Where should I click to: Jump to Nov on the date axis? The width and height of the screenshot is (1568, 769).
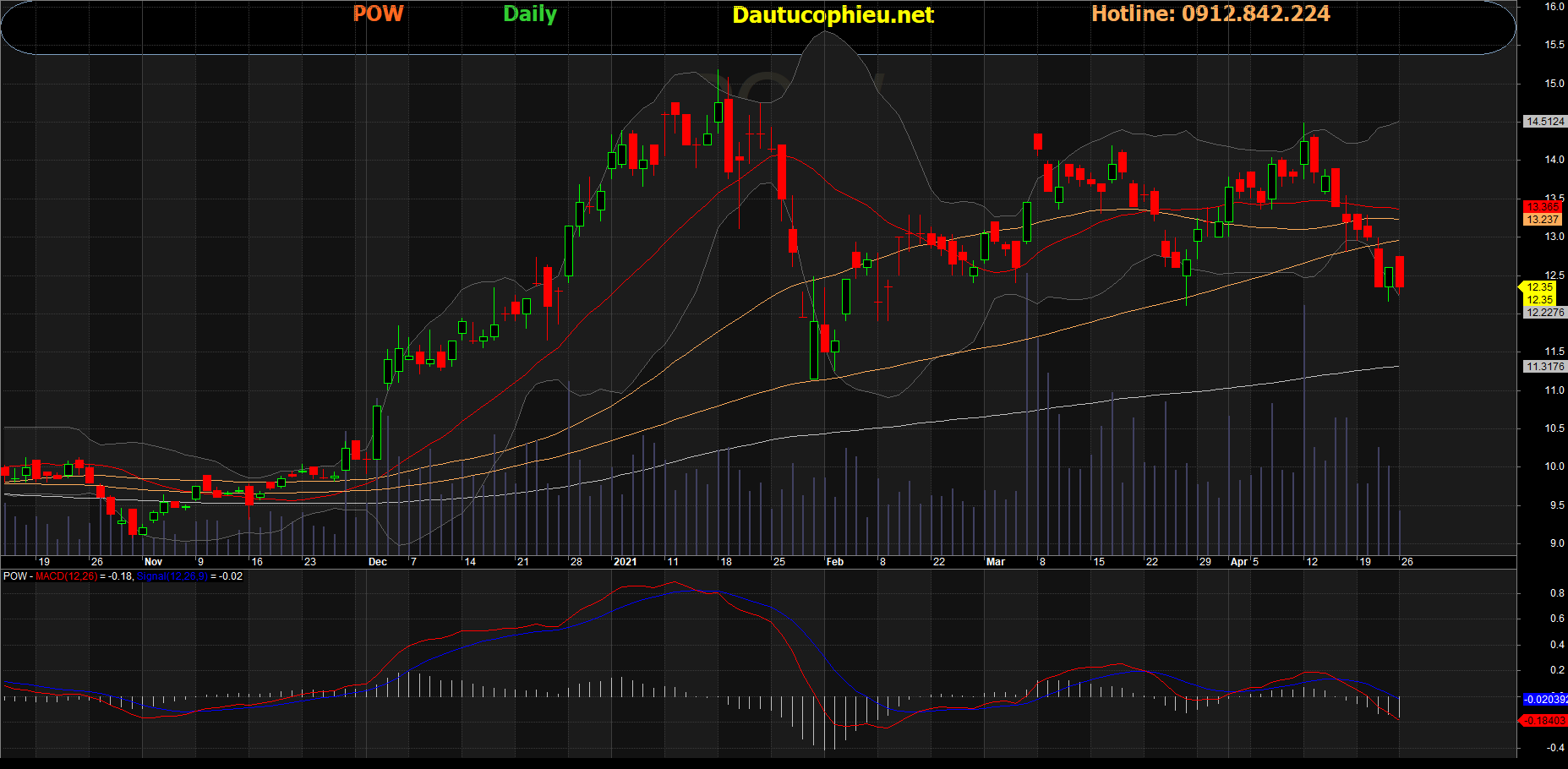(153, 562)
